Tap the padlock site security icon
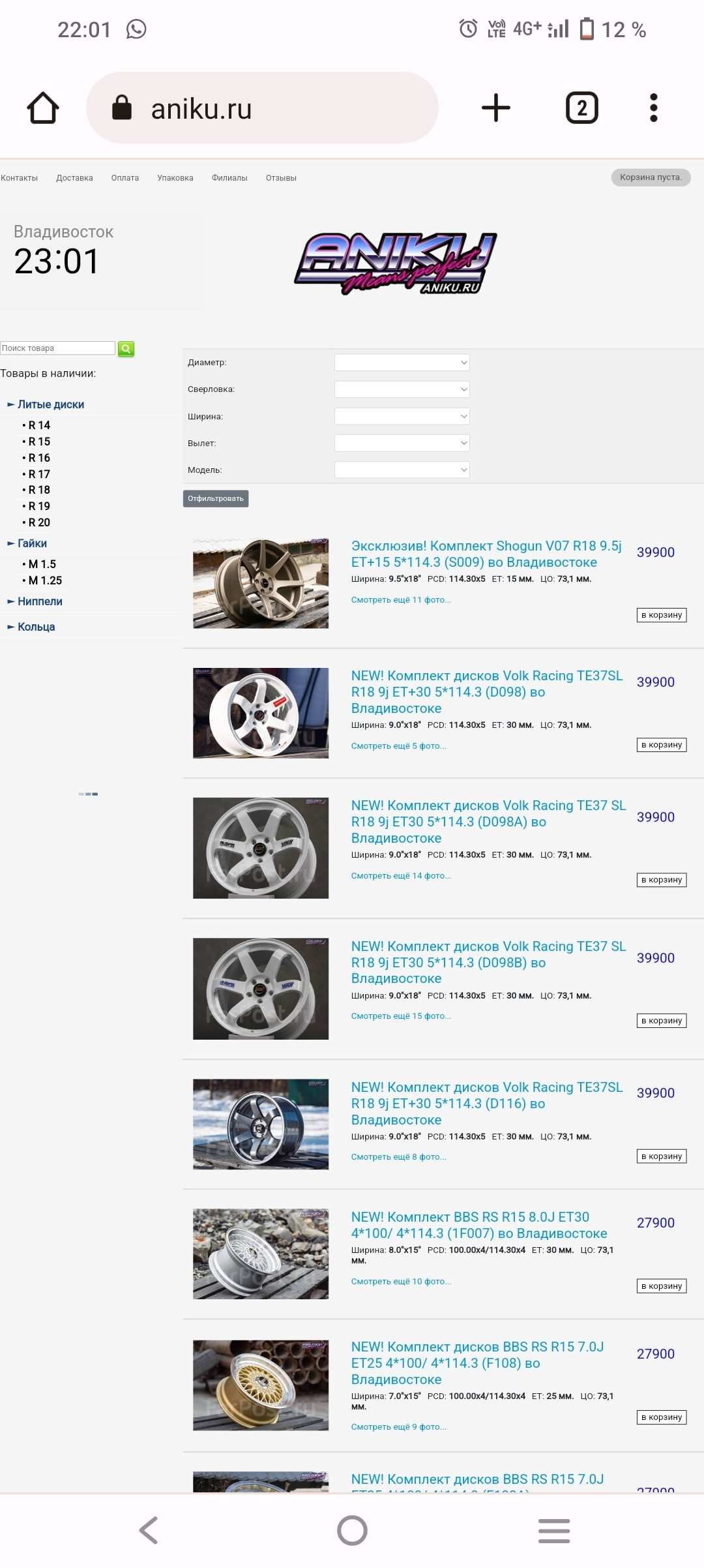 point(122,108)
